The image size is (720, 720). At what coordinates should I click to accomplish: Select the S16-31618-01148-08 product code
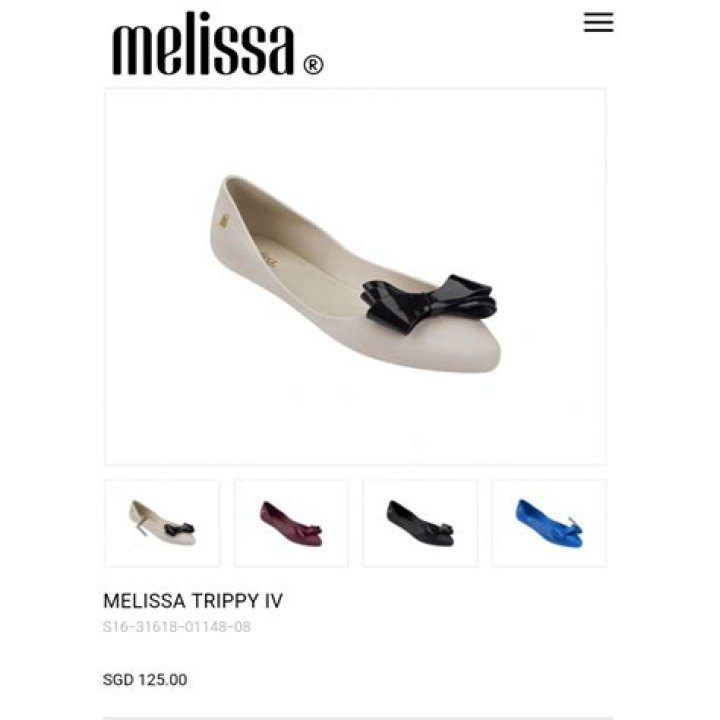pos(177,627)
